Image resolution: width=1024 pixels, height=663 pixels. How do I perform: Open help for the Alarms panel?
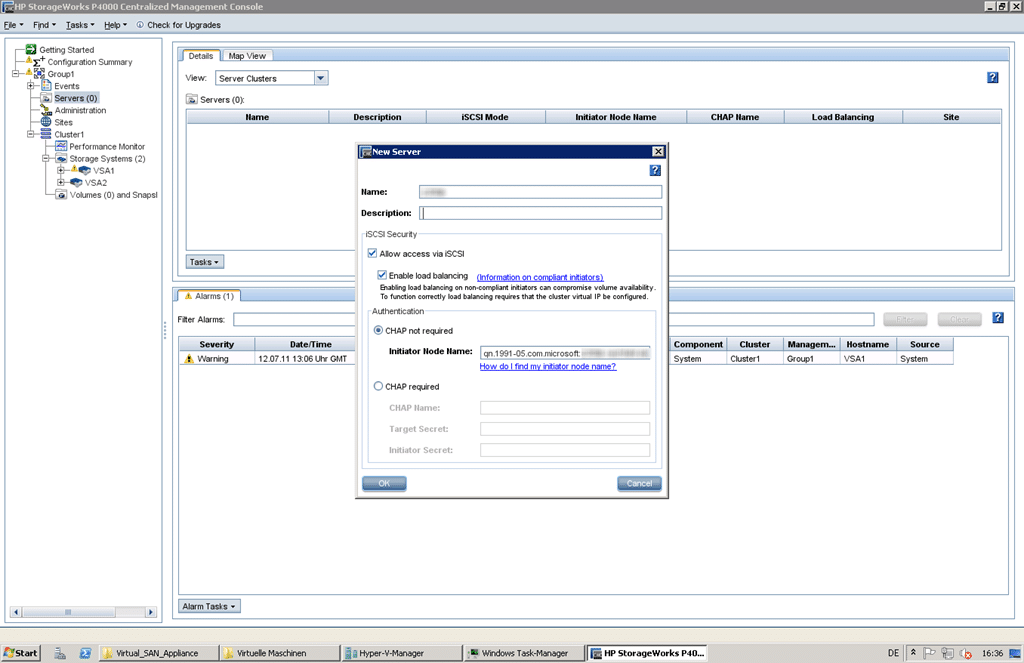click(998, 317)
